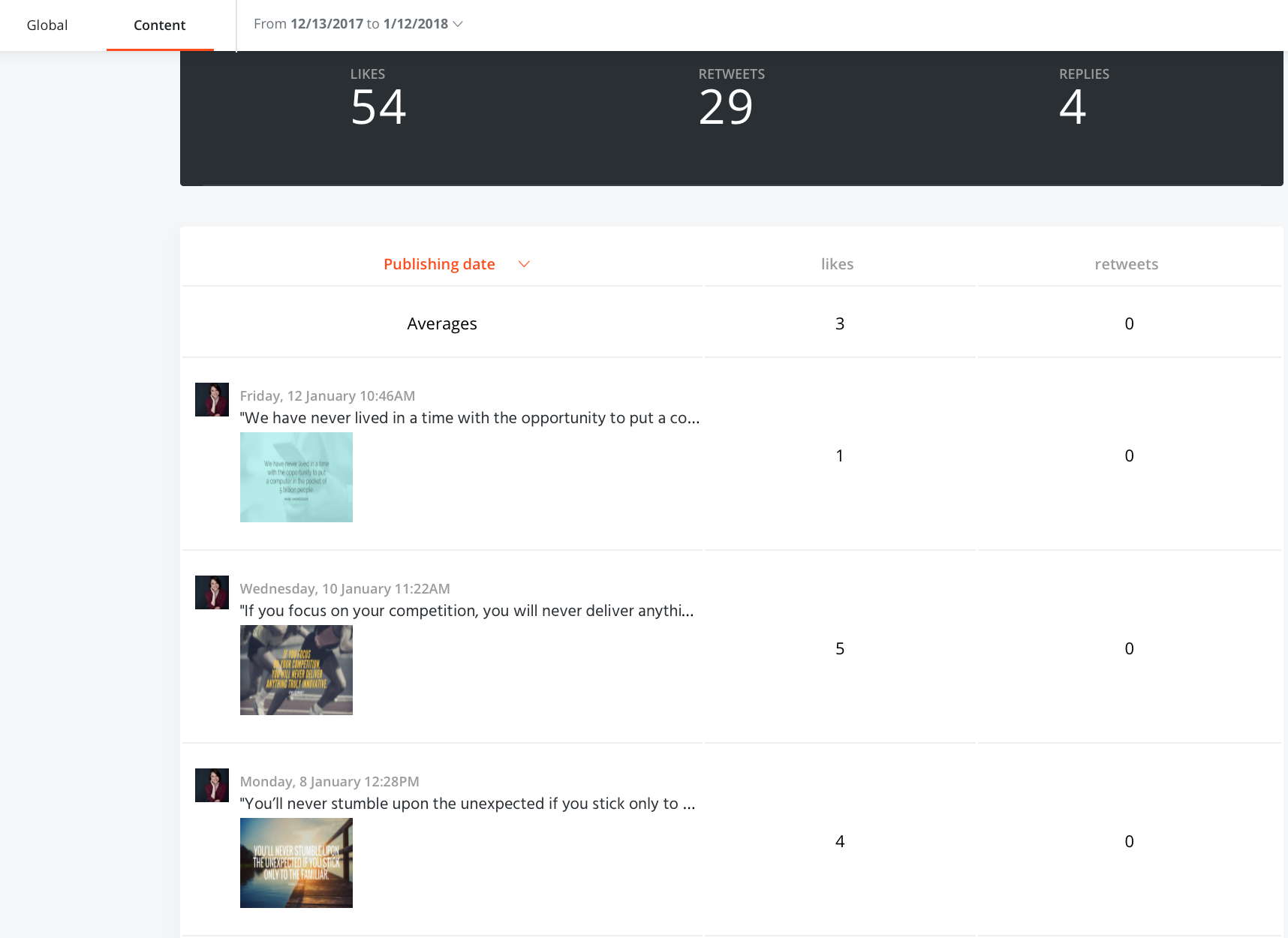Image resolution: width=1288 pixels, height=938 pixels.
Task: Click profile avatar on Wednesday 10 January post
Action: pyautogui.click(x=212, y=592)
